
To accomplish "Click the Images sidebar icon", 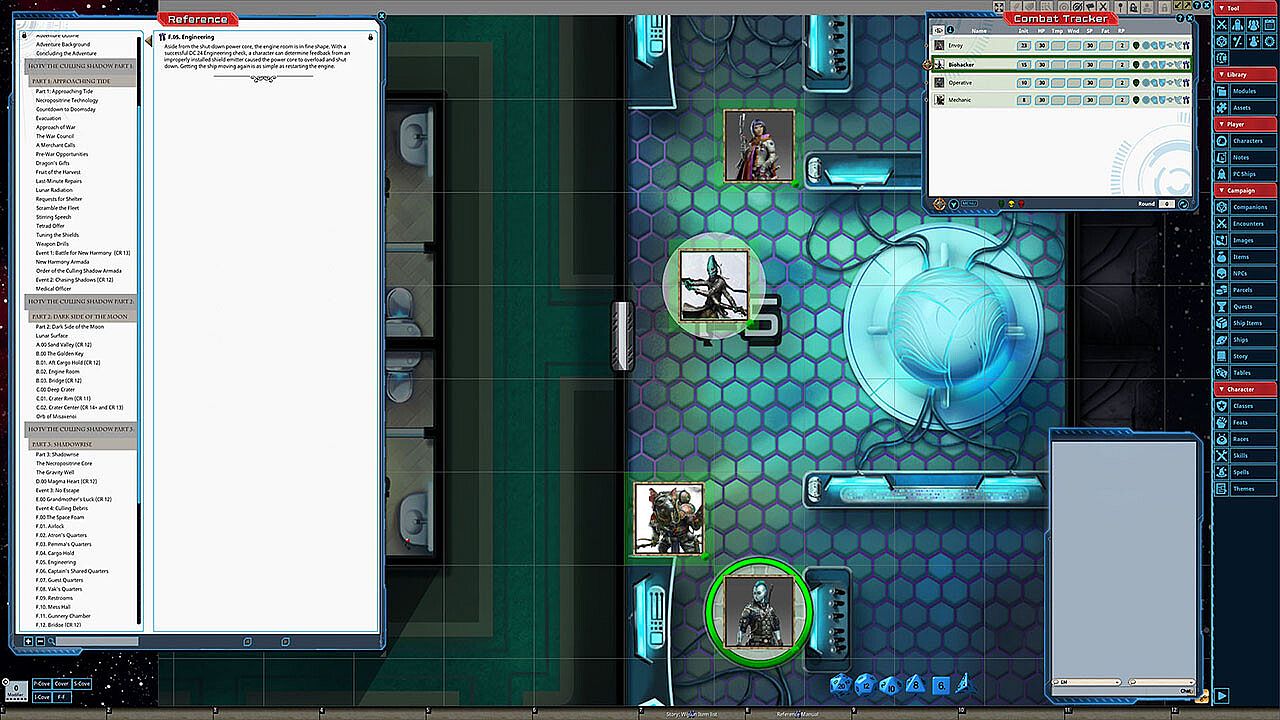I will (1221, 240).
